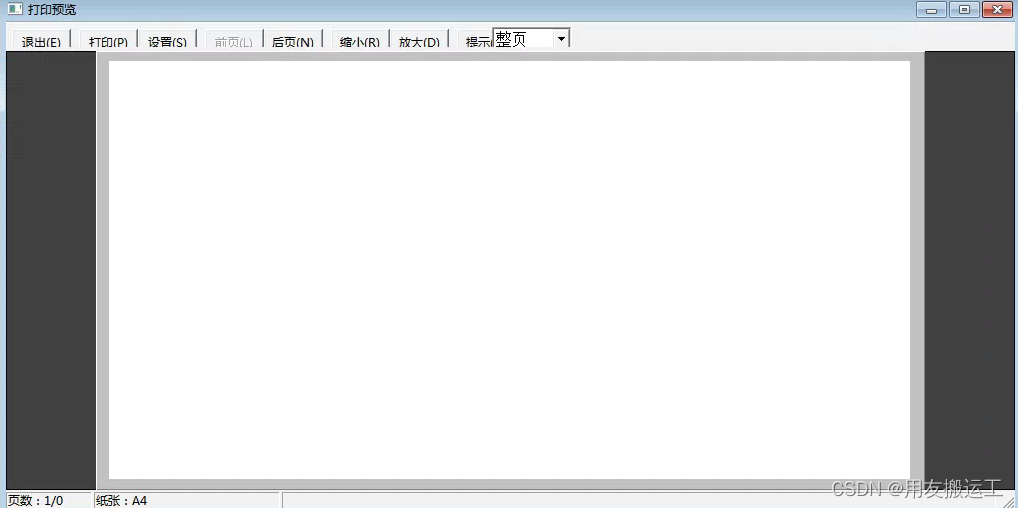Click the 打印预览 window title text
Screen dimensions: 1018x508
pos(52,10)
